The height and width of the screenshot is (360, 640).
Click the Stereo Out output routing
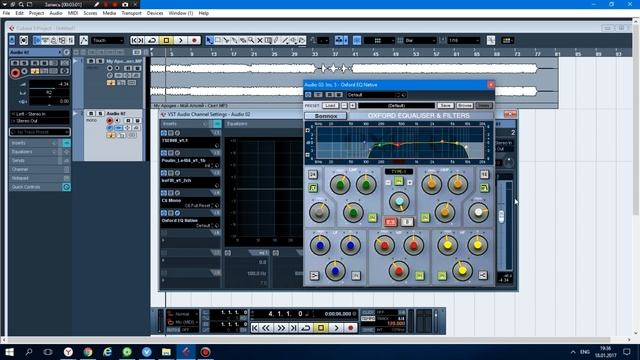click(40, 121)
